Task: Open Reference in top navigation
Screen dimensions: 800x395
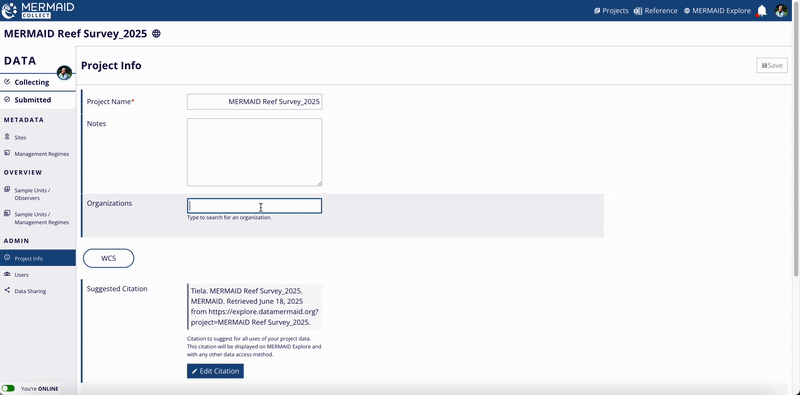Action: click(656, 11)
